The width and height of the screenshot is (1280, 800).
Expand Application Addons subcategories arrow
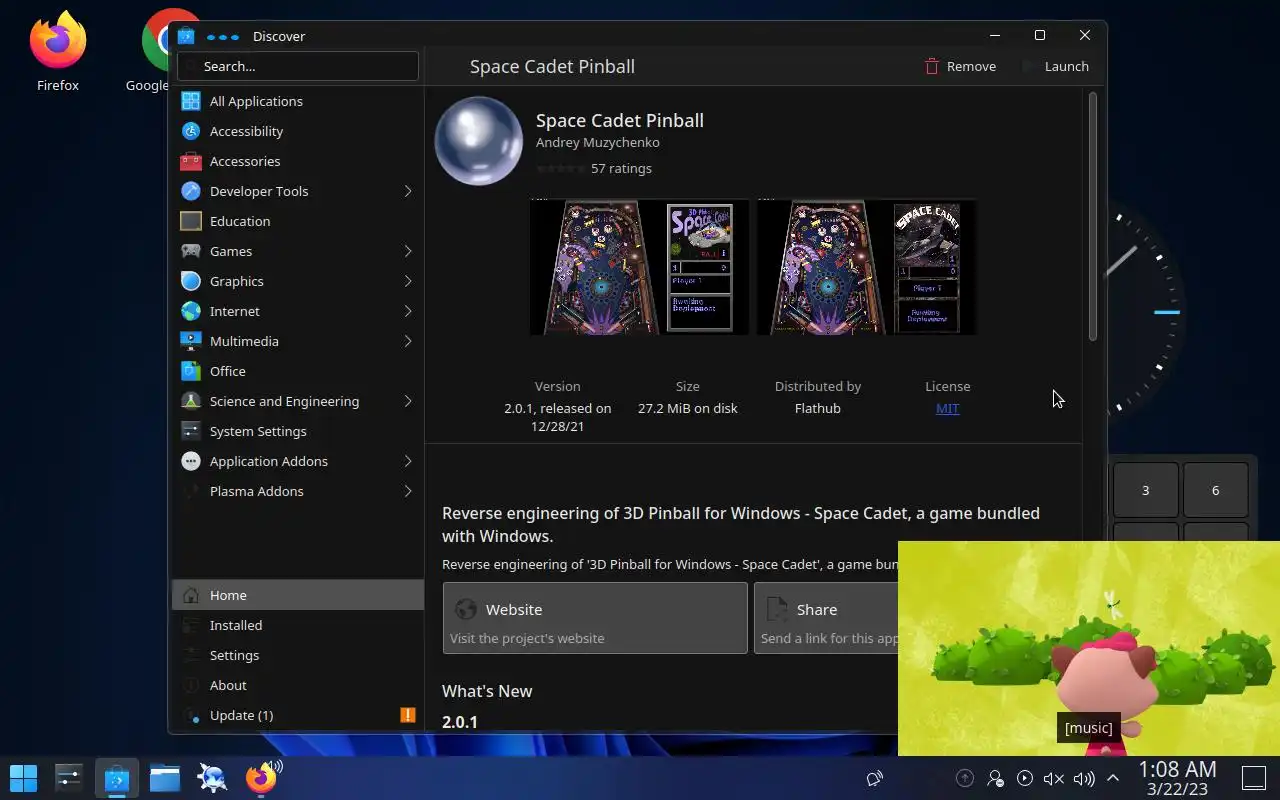pyautogui.click(x=408, y=461)
